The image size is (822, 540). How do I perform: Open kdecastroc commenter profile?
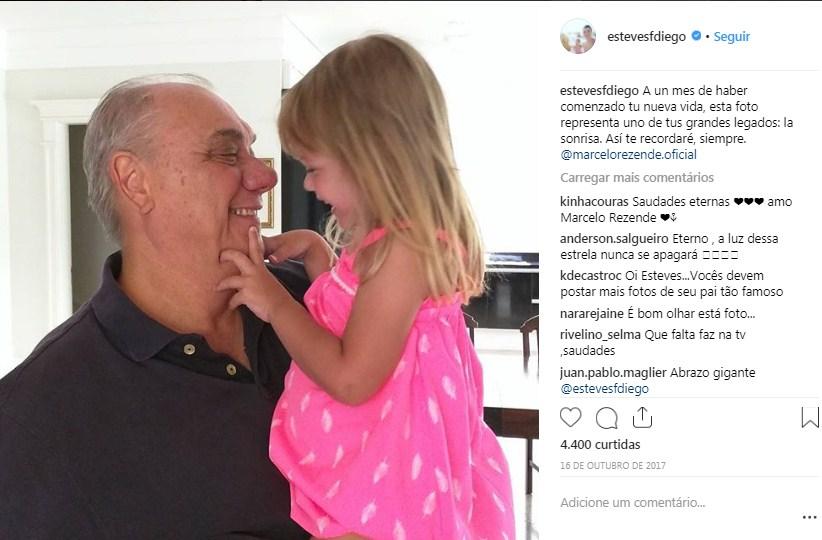(x=591, y=276)
